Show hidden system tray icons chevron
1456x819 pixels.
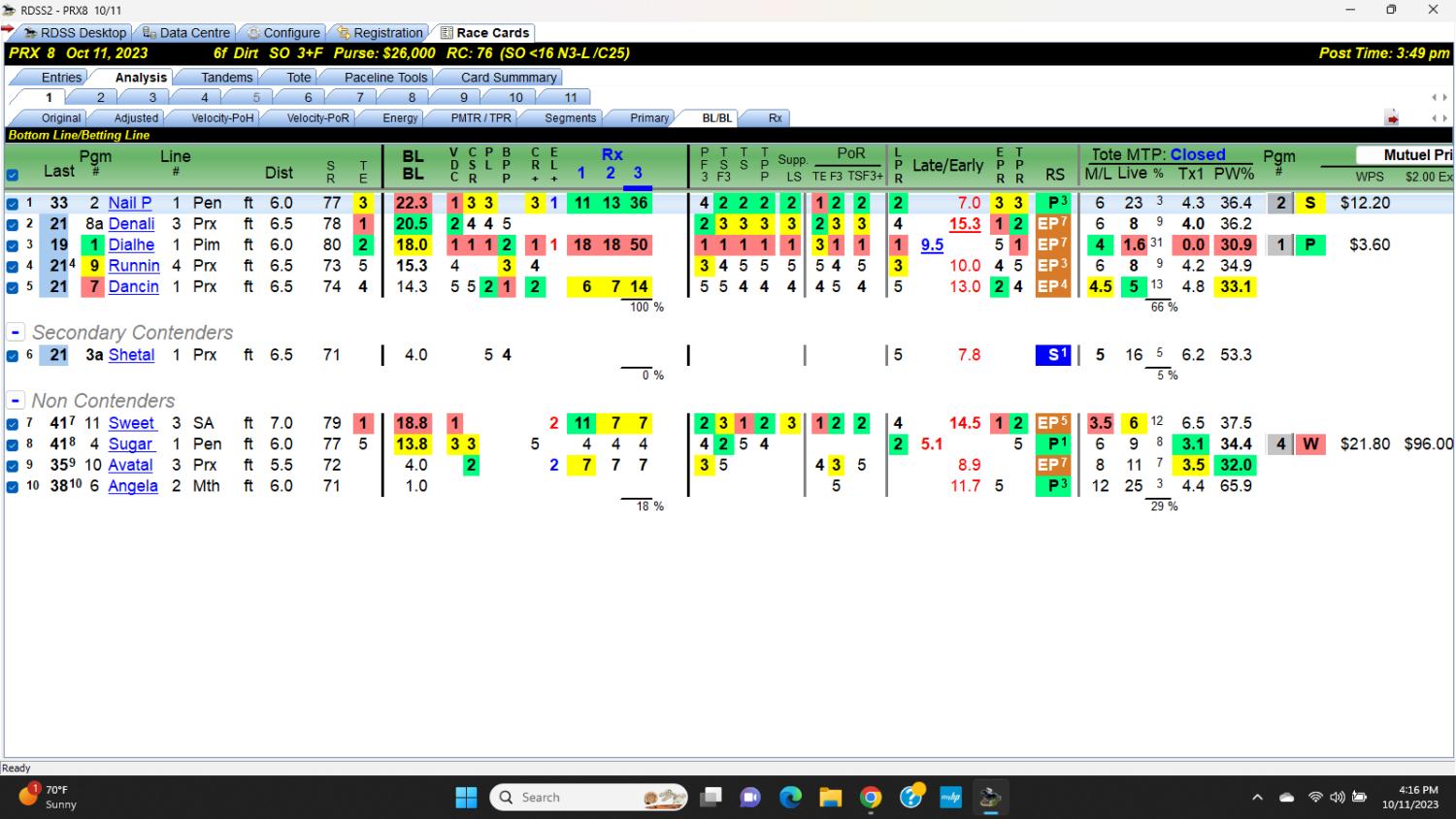click(1257, 798)
